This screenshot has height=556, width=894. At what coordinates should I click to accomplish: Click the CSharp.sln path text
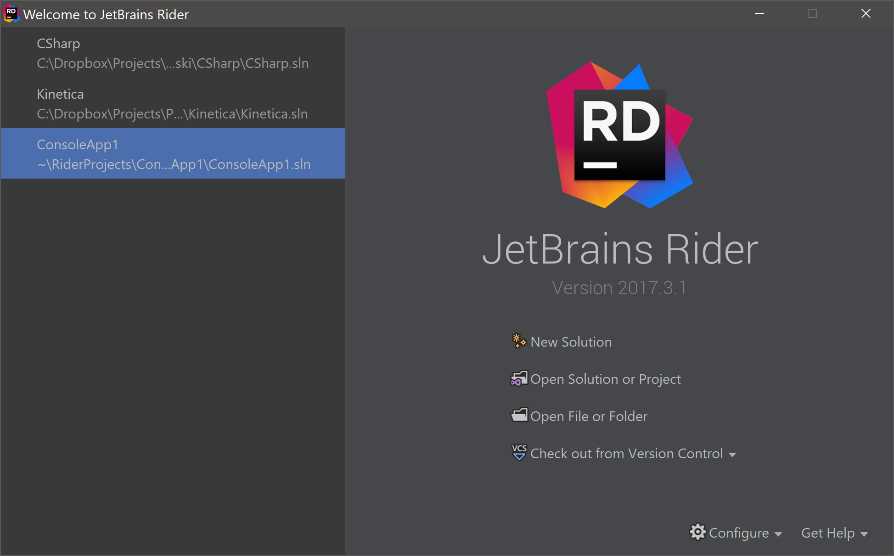[x=172, y=63]
